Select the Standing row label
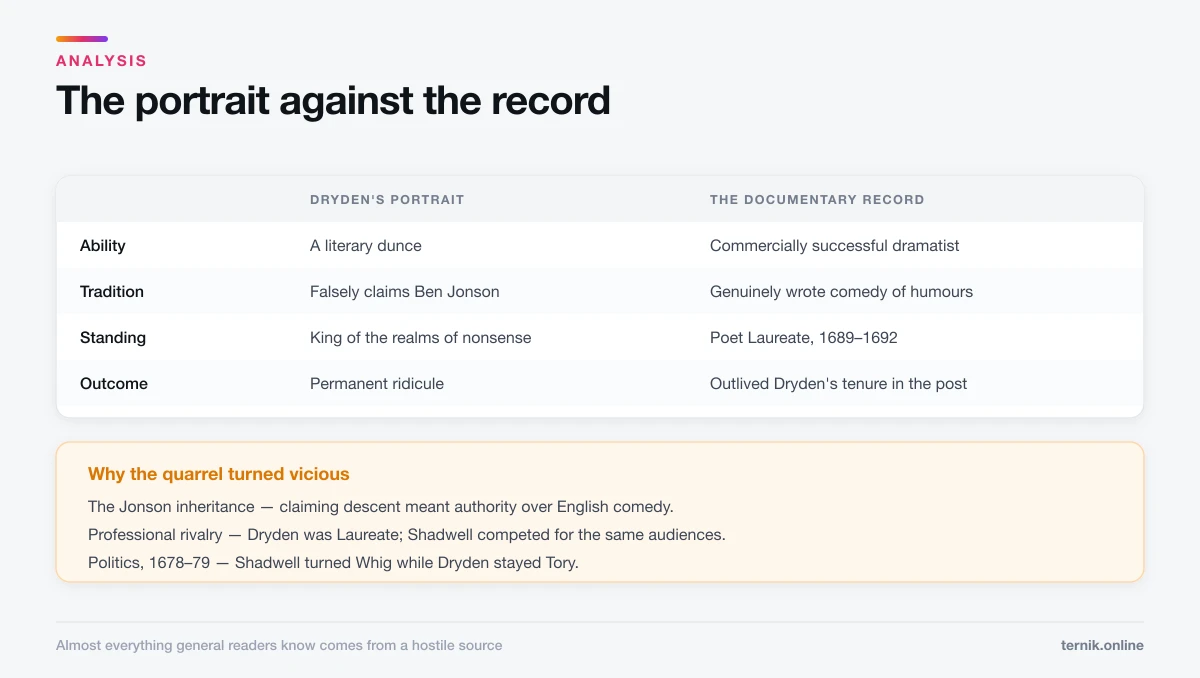This screenshot has width=1200, height=678. [x=113, y=338]
